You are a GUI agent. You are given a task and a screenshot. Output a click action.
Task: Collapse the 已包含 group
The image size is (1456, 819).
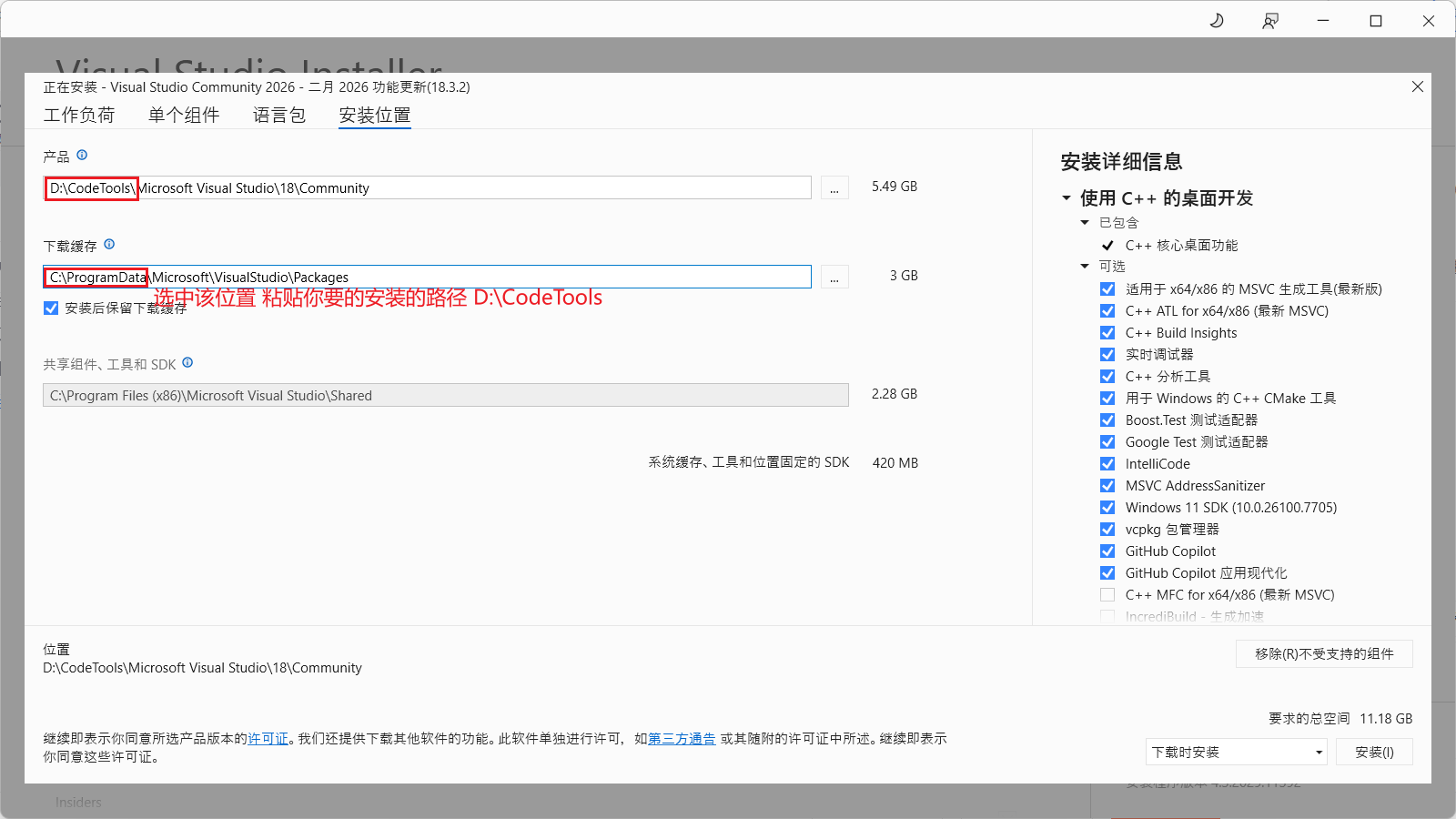click(x=1085, y=222)
